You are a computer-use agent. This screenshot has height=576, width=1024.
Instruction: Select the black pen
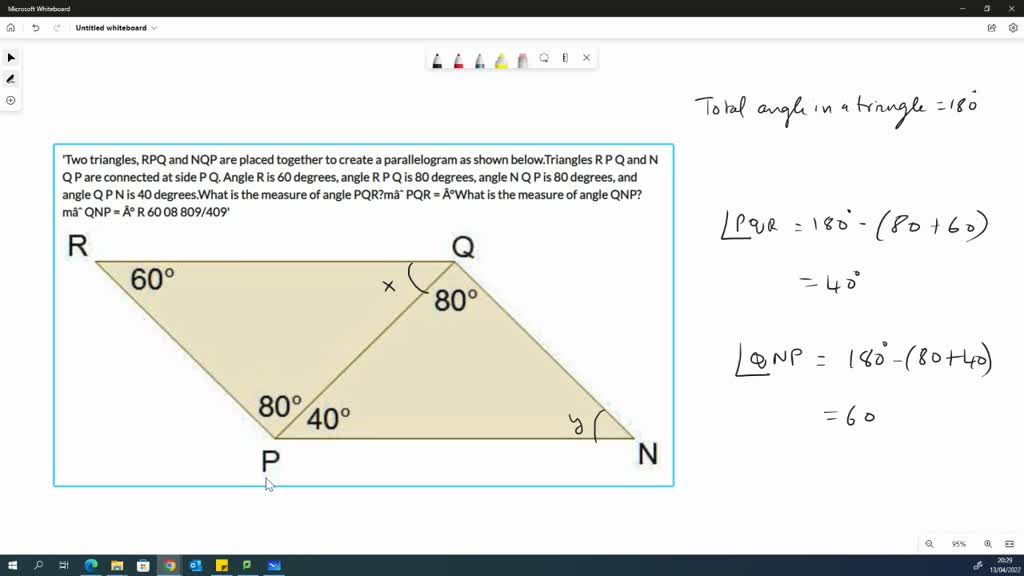coord(437,60)
